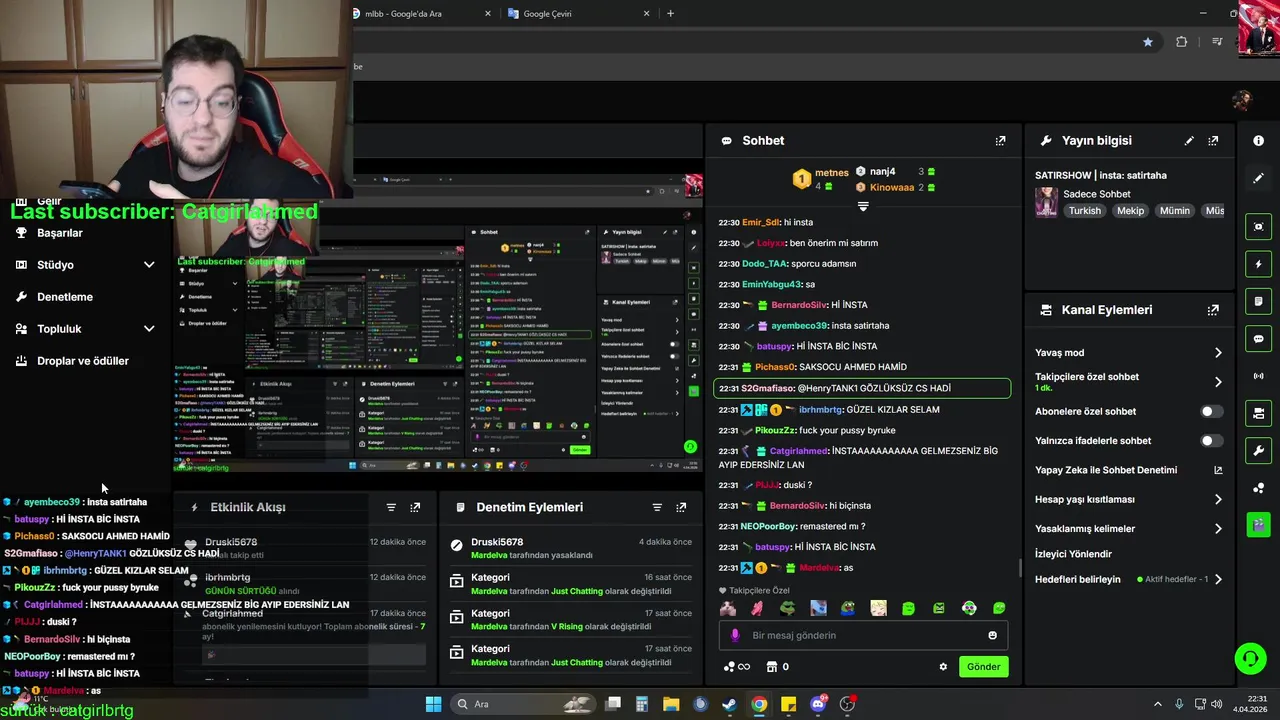Open the Denetim Eylemleri filter icon
Image resolution: width=1280 pixels, height=720 pixels.
pyautogui.click(x=657, y=507)
